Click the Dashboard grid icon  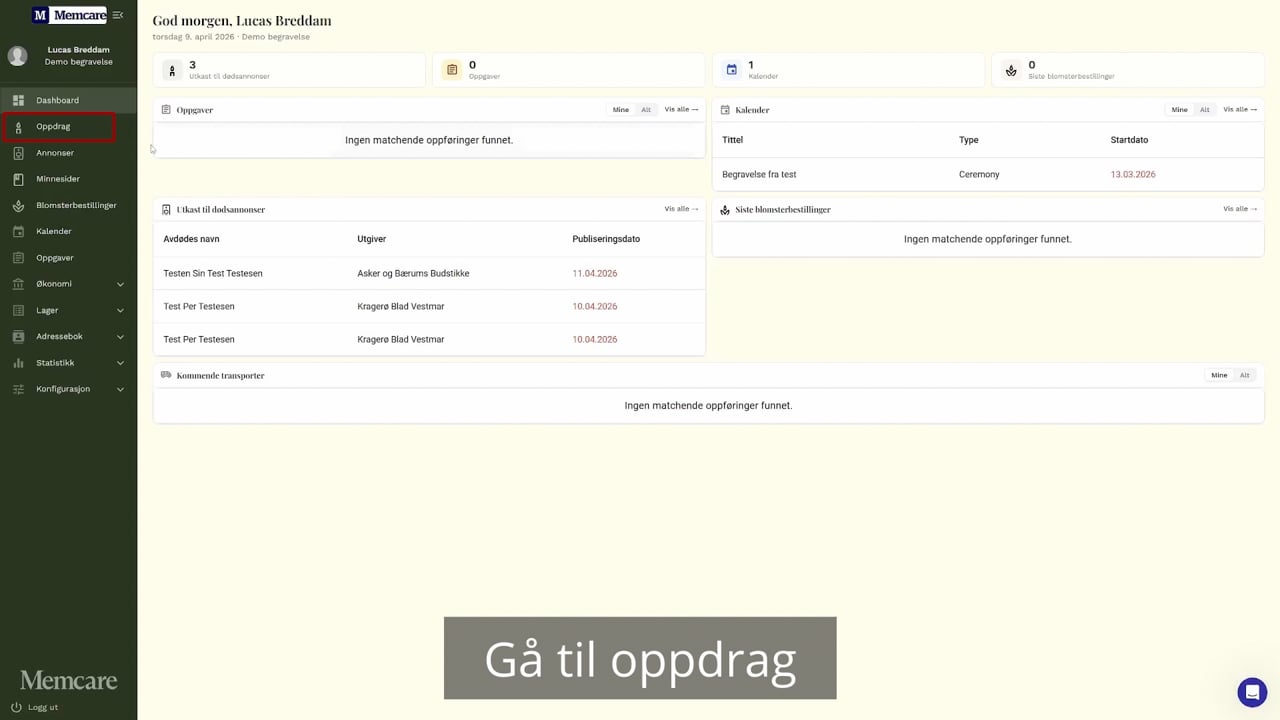click(18, 100)
